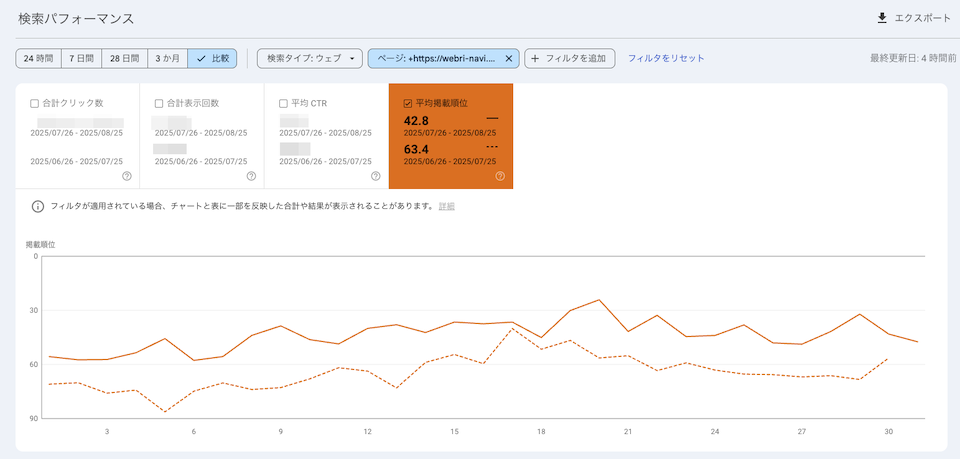Open help icon in 合計表示回数 card
The image size is (960, 459).
(x=251, y=176)
